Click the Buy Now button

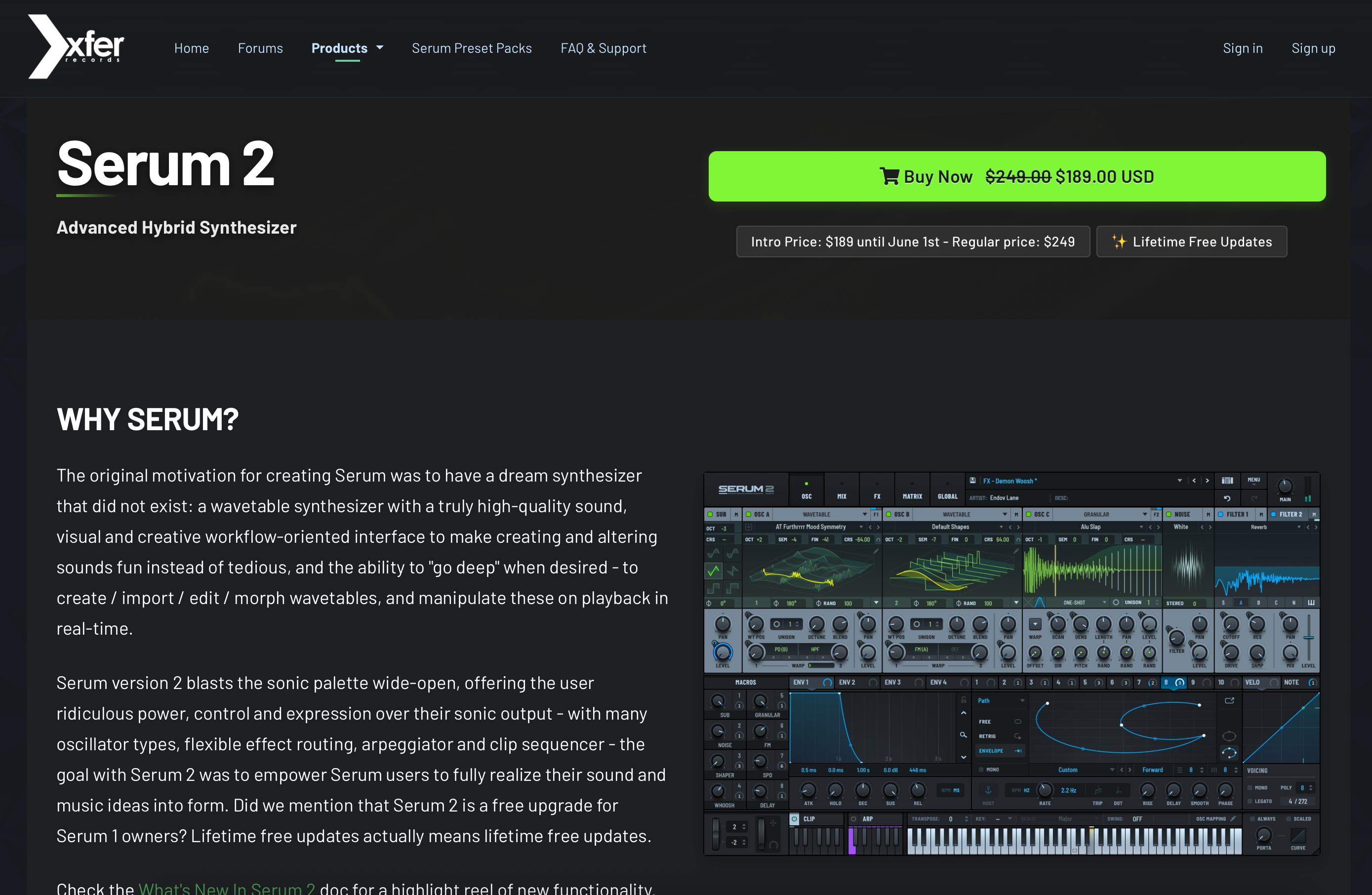(1016, 176)
